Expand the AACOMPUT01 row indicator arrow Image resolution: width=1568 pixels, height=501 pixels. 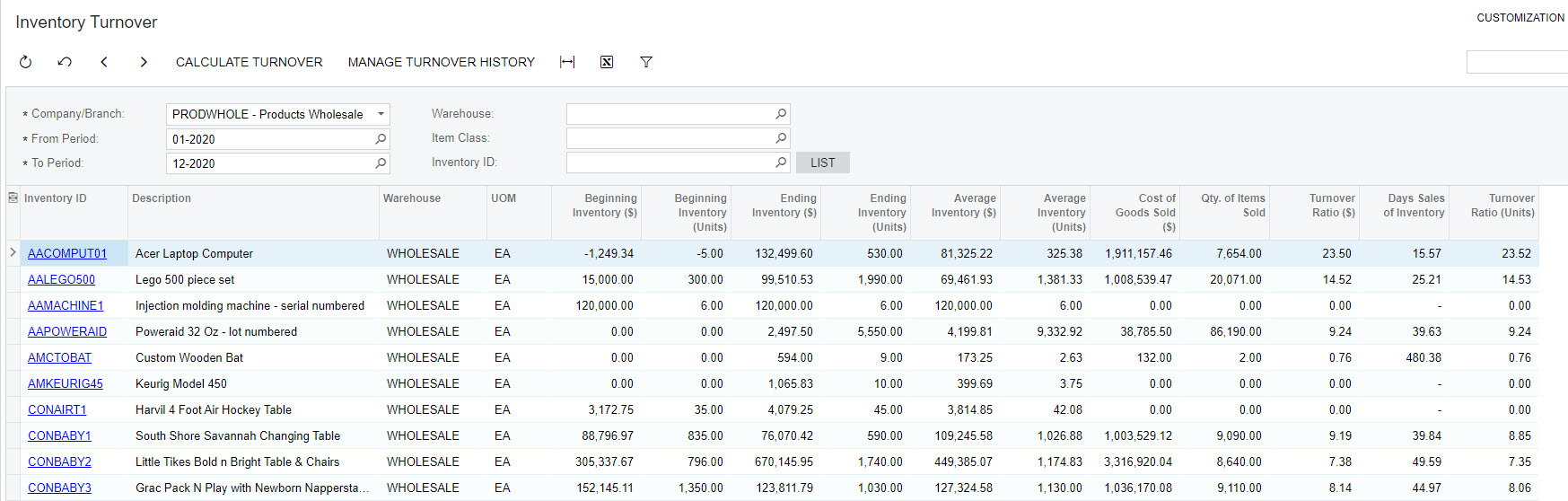pyautogui.click(x=13, y=253)
